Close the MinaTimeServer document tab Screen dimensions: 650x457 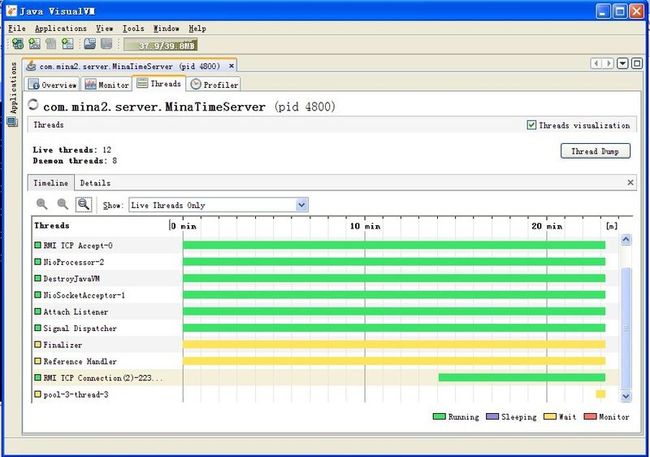[231, 66]
